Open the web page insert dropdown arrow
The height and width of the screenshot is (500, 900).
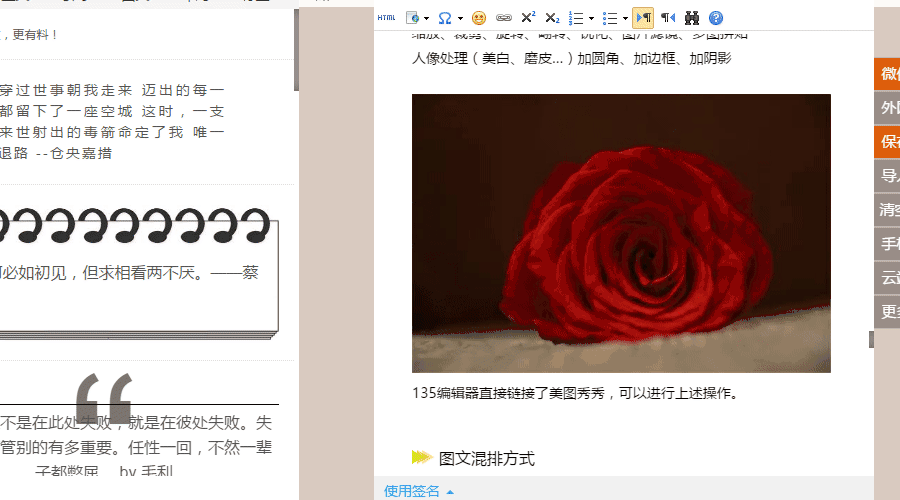pos(426,18)
